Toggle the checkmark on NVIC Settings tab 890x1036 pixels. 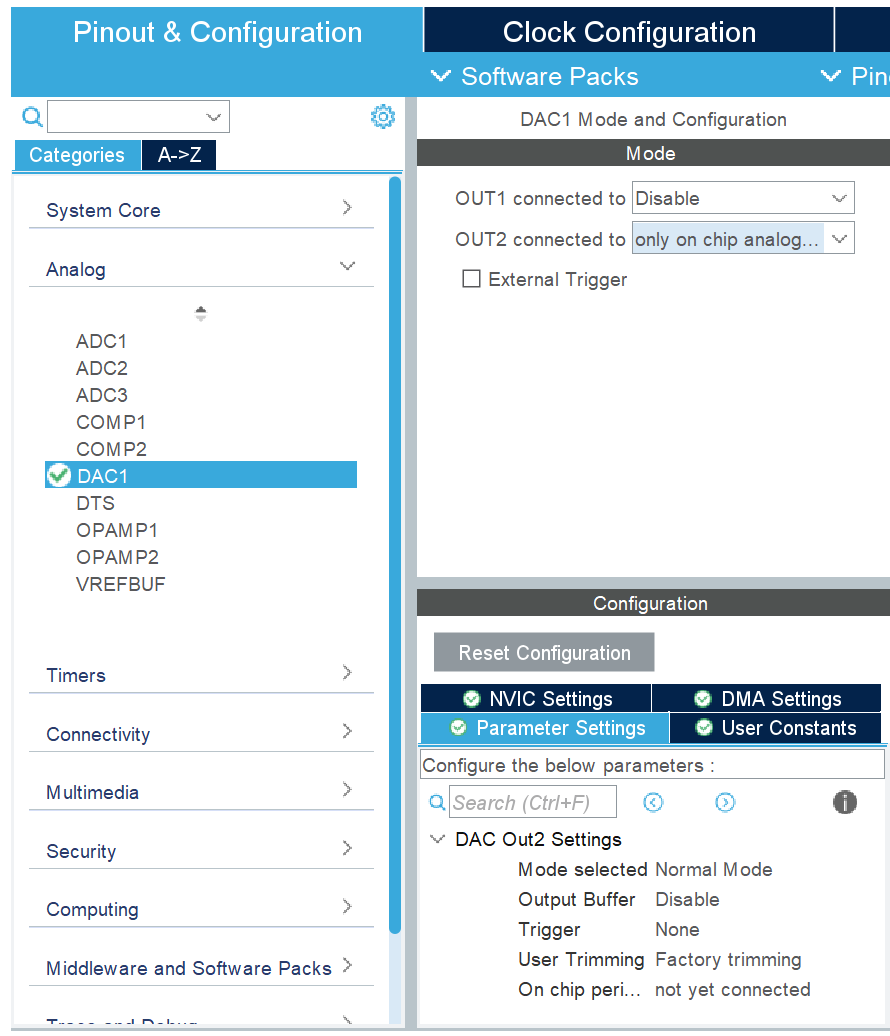tap(470, 698)
